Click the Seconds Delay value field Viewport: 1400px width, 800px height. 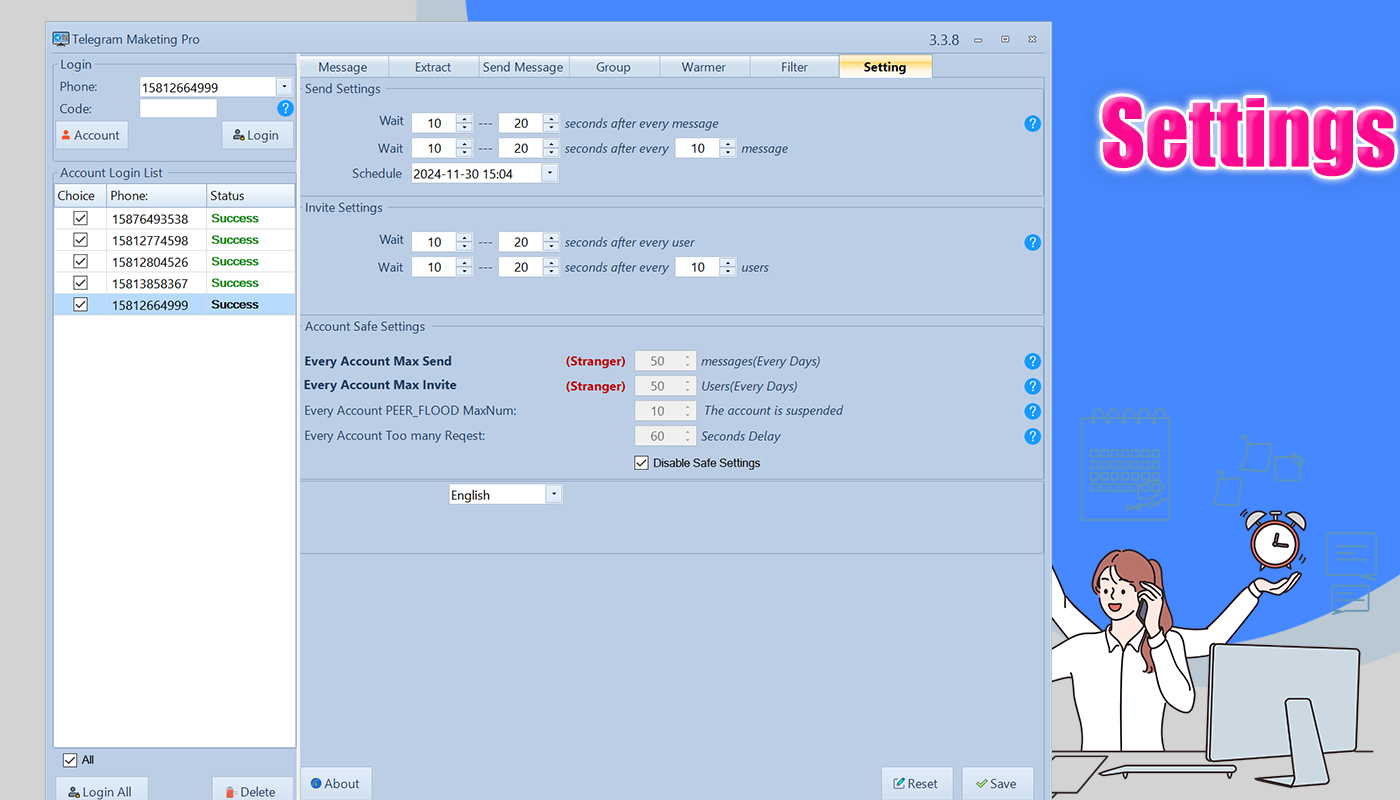(x=658, y=436)
